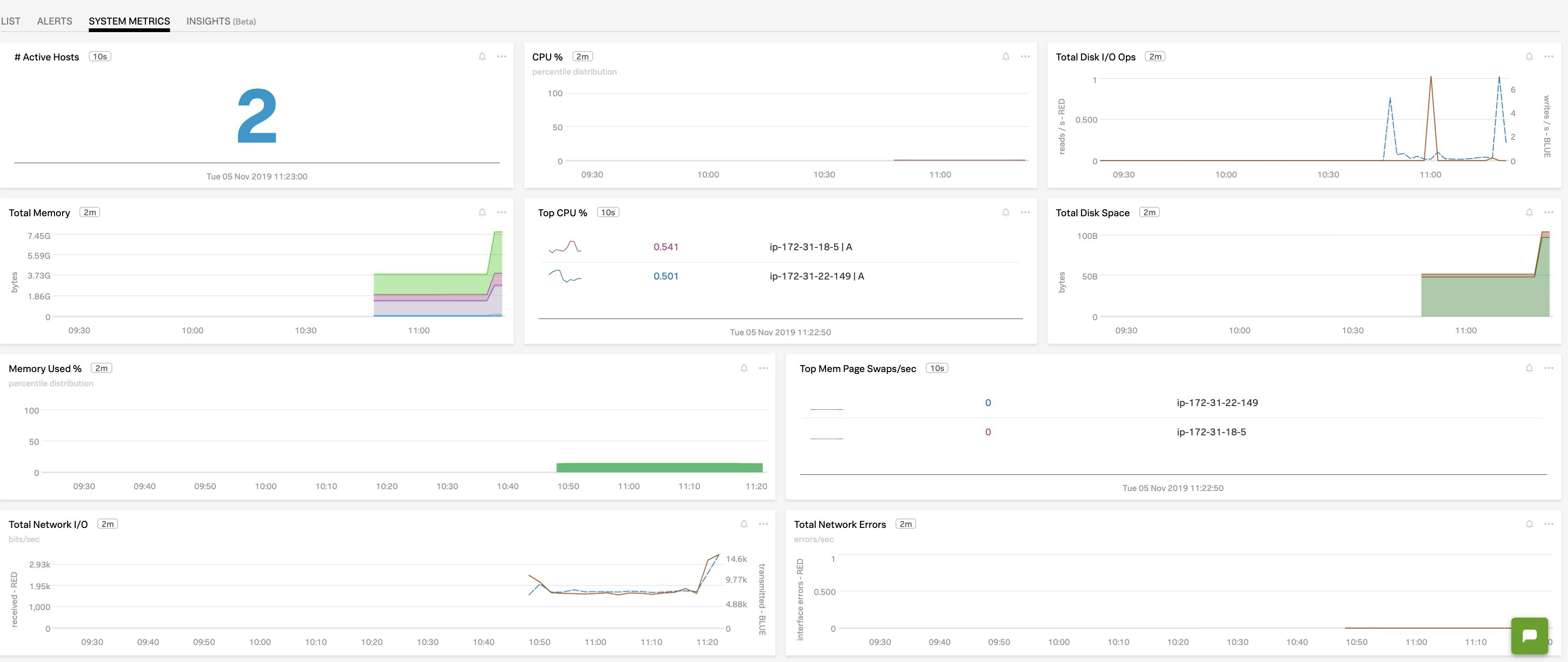This screenshot has height=662, width=1568.
Task: Click the bell icon on Total Disk I/O Ops
Action: click(1529, 57)
